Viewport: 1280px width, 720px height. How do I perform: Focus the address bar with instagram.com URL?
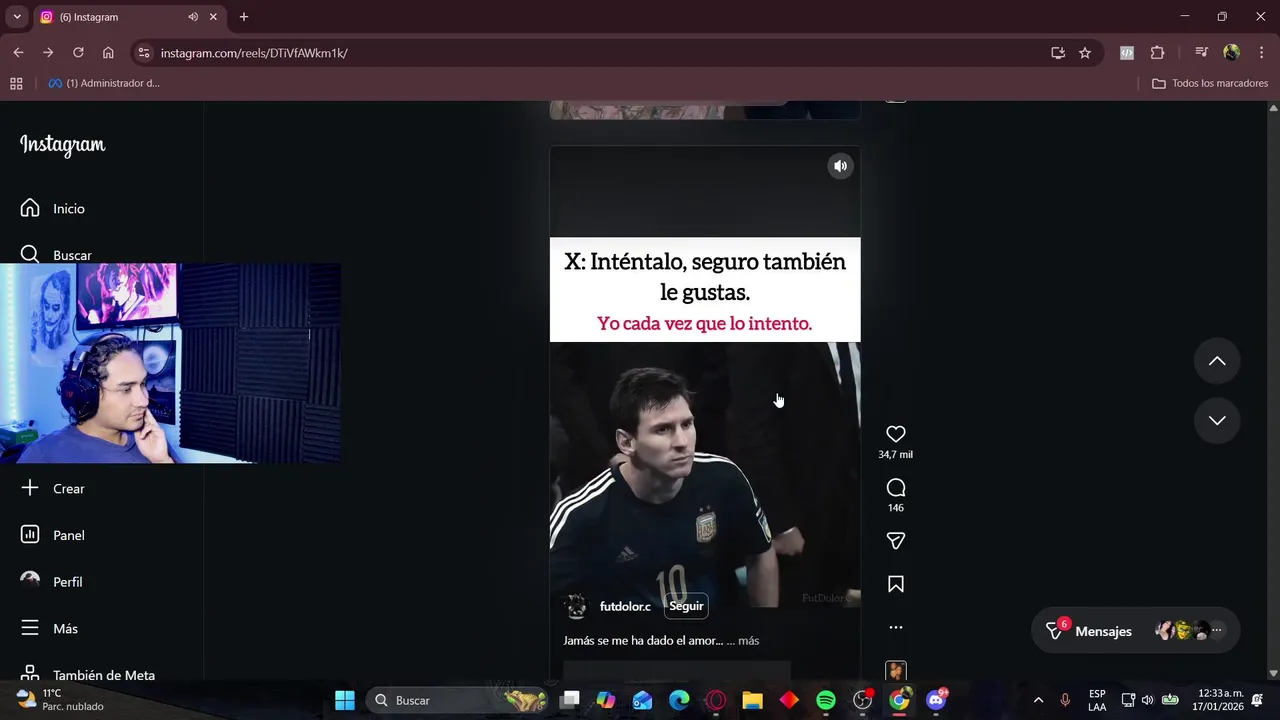pyautogui.click(x=600, y=53)
